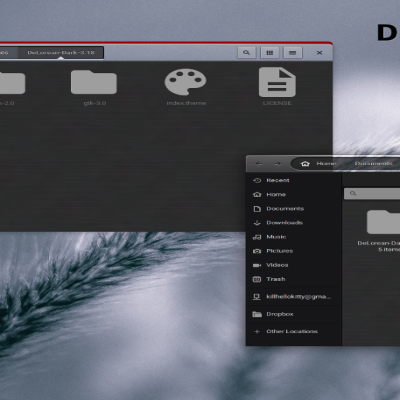Open Dropbox in the sidebar
400x400 pixels.
(x=294, y=314)
